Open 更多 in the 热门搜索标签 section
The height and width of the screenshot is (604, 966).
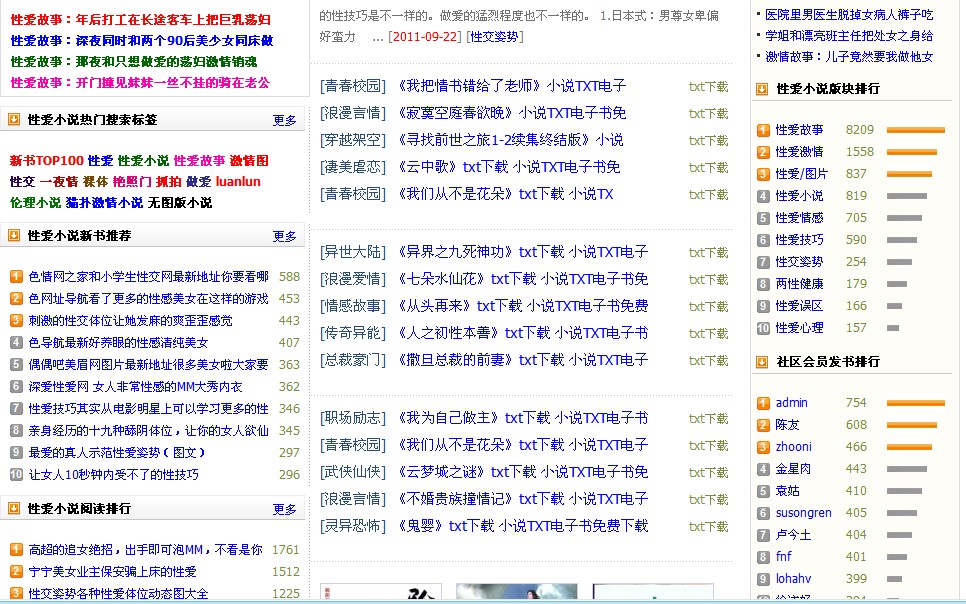285,120
